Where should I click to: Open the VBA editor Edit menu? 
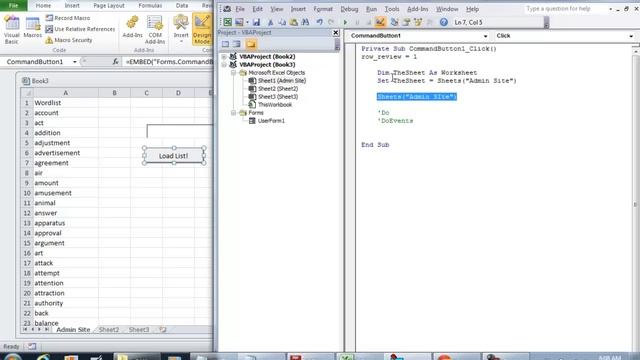coord(258,9)
